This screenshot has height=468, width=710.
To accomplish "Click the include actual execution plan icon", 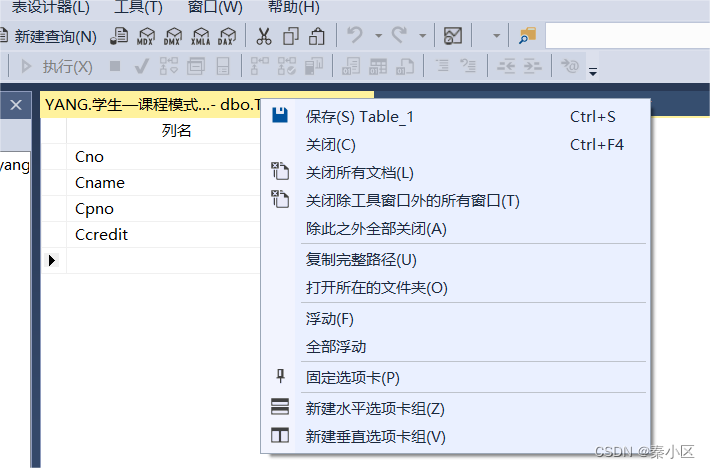I will coord(260,66).
